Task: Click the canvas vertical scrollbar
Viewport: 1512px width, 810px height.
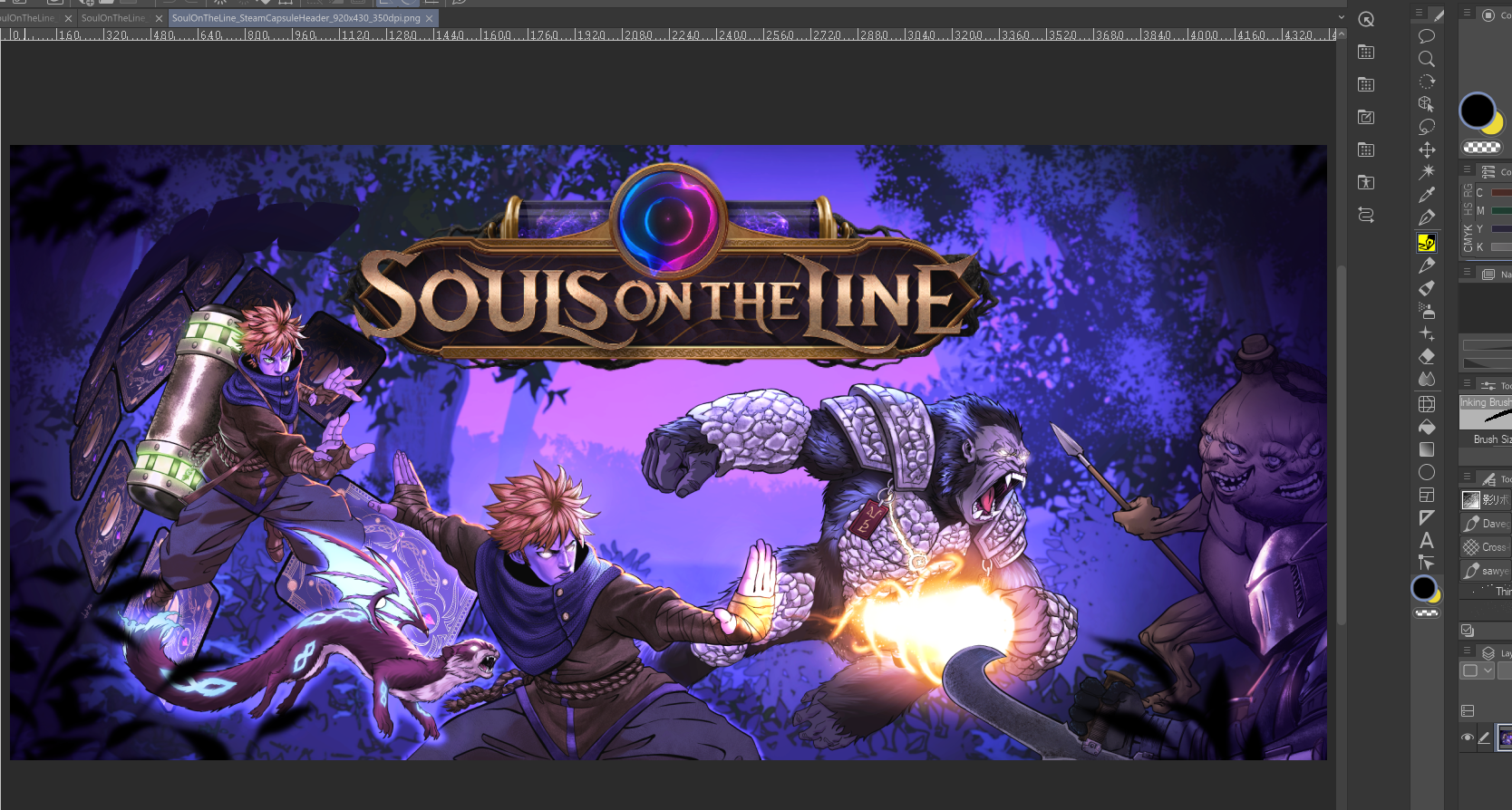Action: pos(1341,444)
